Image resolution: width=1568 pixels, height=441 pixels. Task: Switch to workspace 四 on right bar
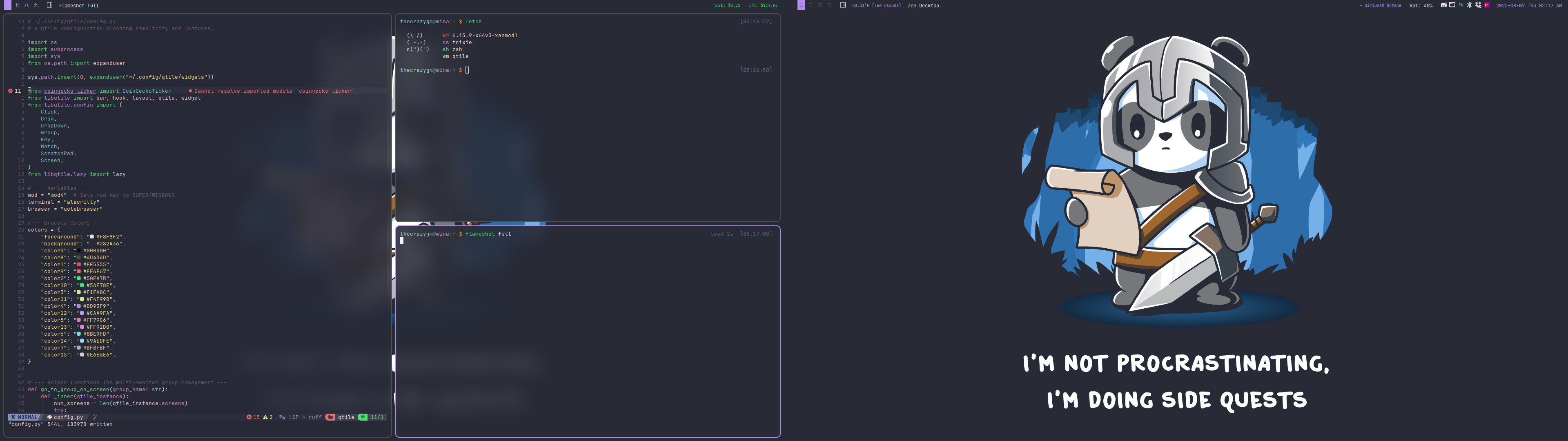[820, 5]
